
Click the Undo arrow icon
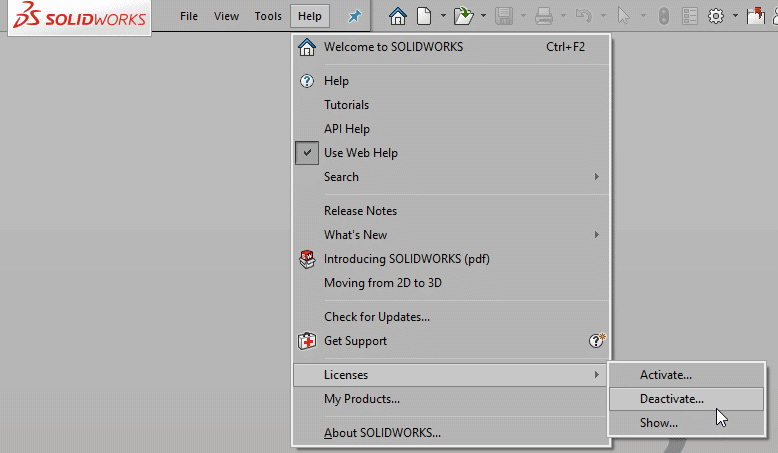pyautogui.click(x=584, y=16)
